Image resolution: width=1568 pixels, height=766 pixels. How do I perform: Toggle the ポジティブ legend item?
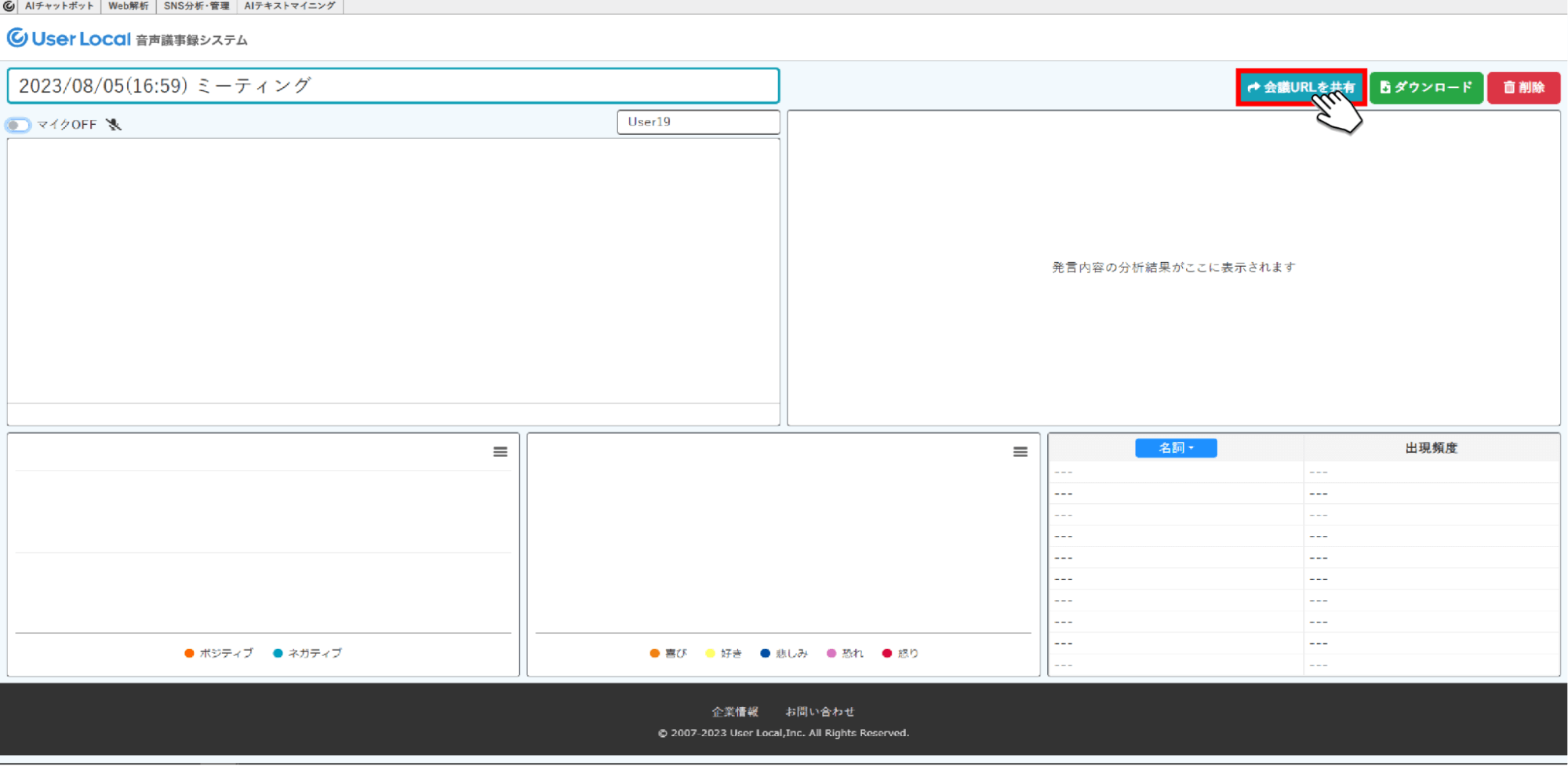pyautogui.click(x=219, y=653)
